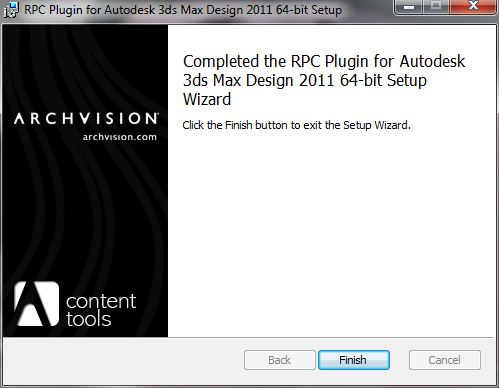Click the 'content tools' wording
Viewport: 499px width, 388px height.
[101, 310]
